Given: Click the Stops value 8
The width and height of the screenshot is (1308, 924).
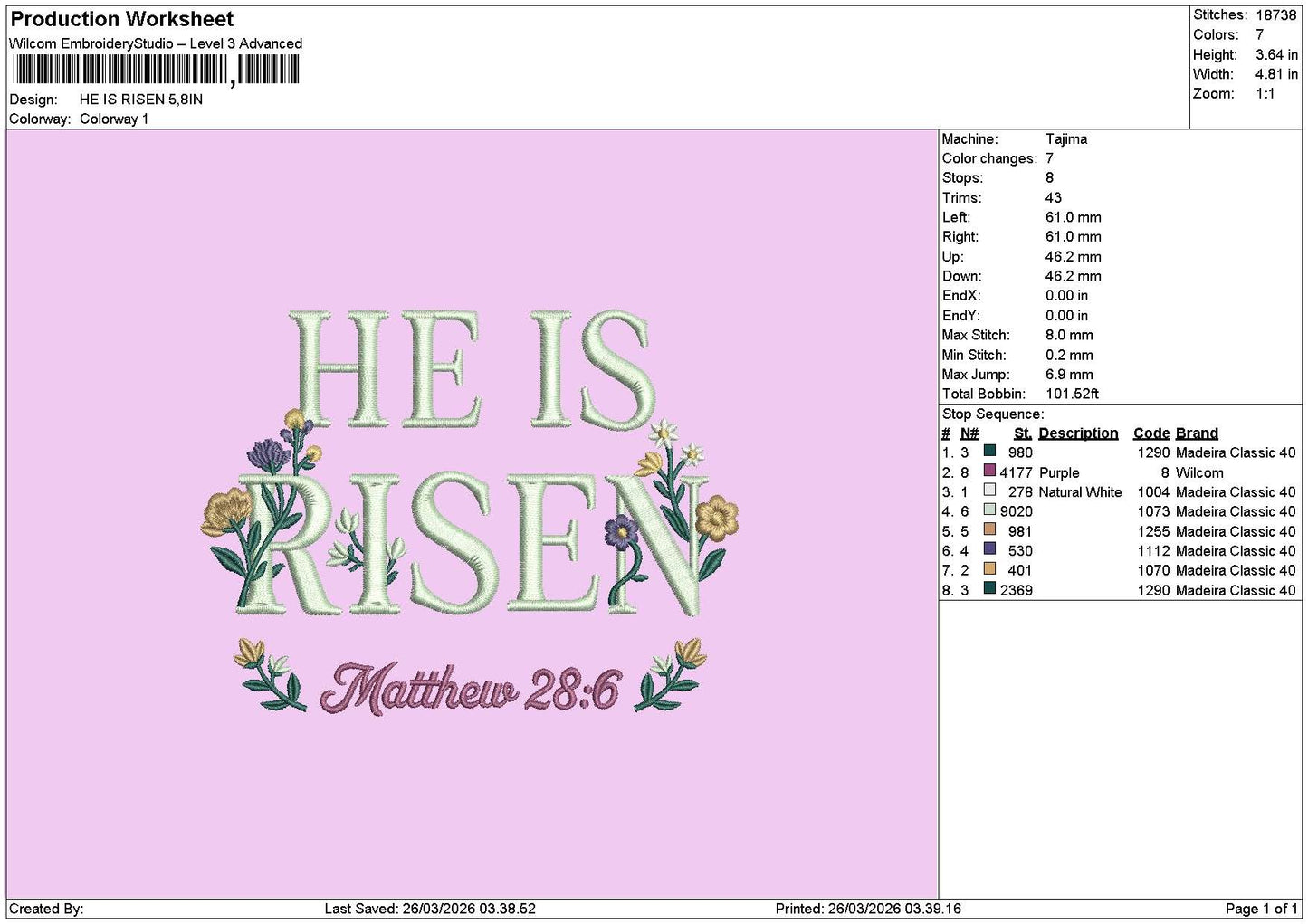Looking at the screenshot, I should click(1049, 177).
